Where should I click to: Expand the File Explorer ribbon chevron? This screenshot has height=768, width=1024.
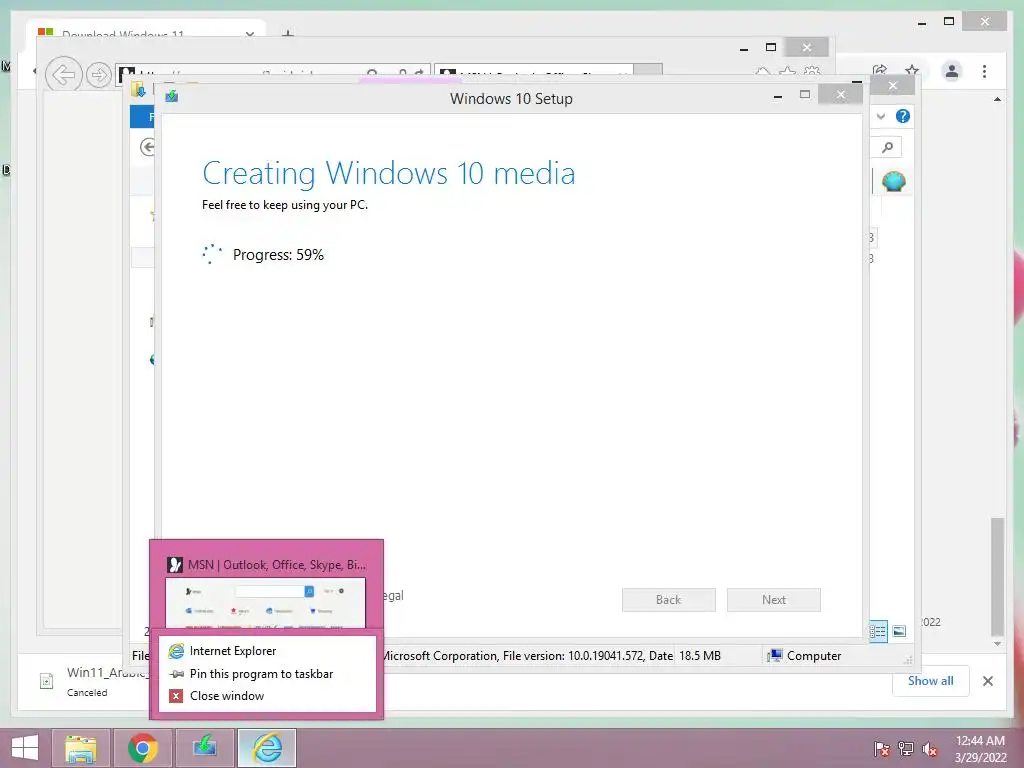[880, 116]
